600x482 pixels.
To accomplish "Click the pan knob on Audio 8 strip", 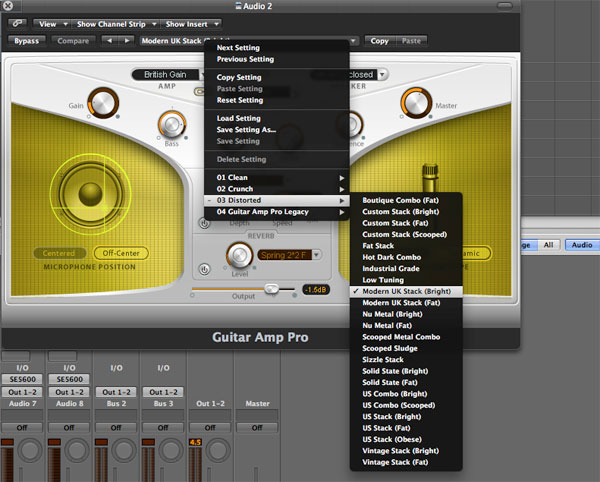I will [77, 450].
